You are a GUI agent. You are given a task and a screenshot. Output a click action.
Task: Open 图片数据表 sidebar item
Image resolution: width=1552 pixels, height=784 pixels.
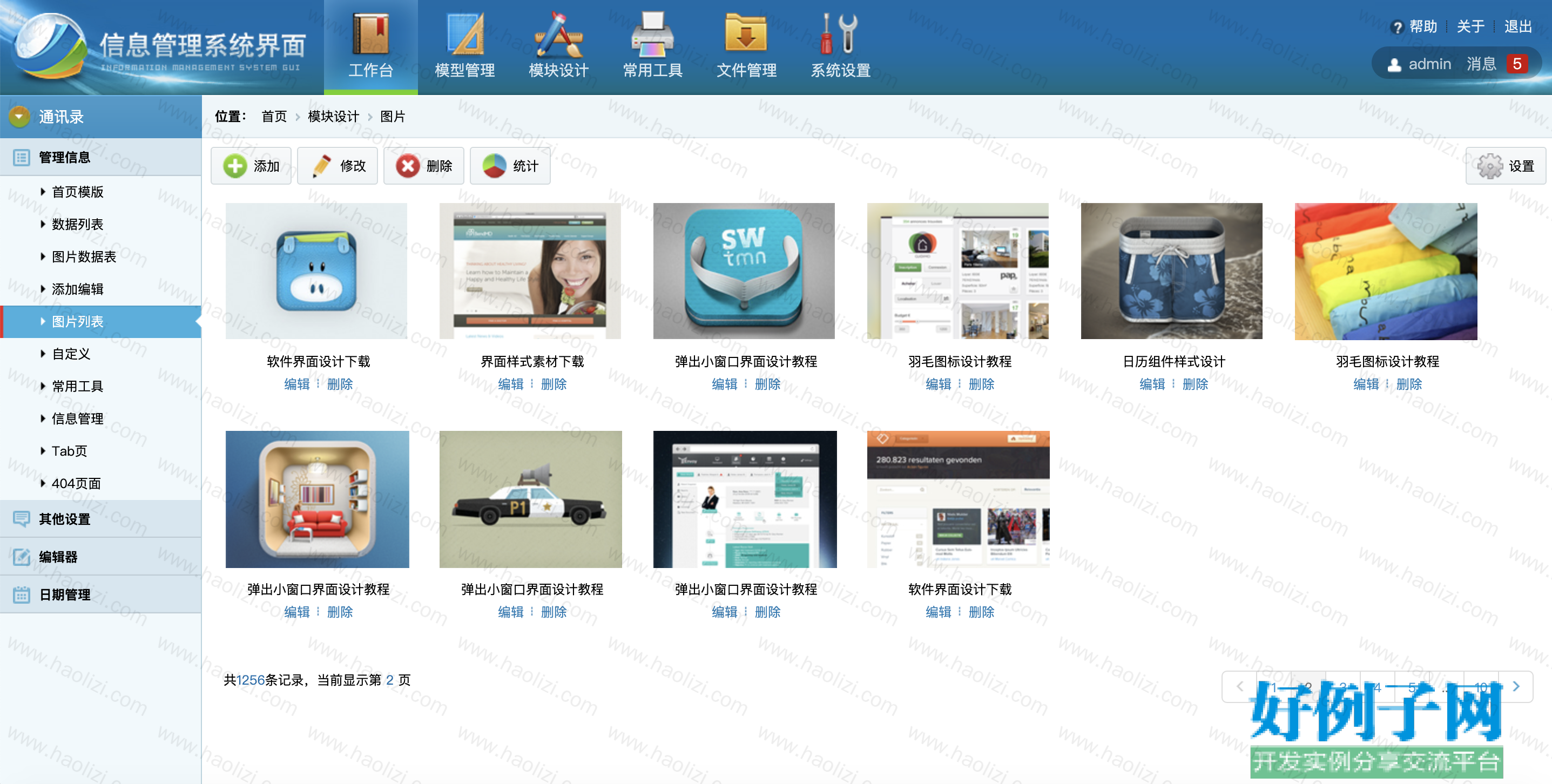pyautogui.click(x=84, y=256)
